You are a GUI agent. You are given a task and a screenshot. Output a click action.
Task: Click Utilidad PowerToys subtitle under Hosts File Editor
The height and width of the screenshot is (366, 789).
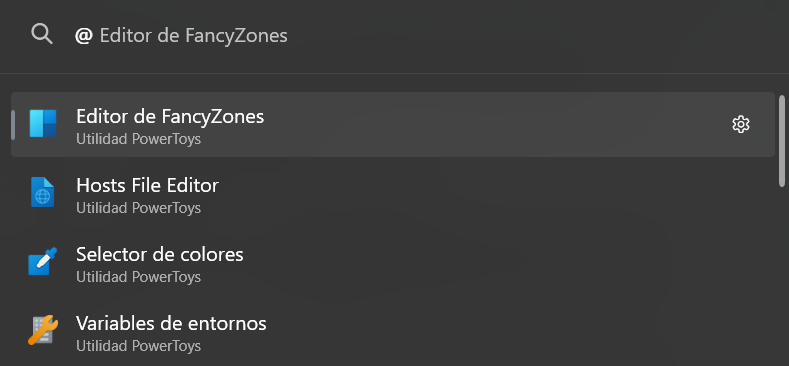point(138,208)
